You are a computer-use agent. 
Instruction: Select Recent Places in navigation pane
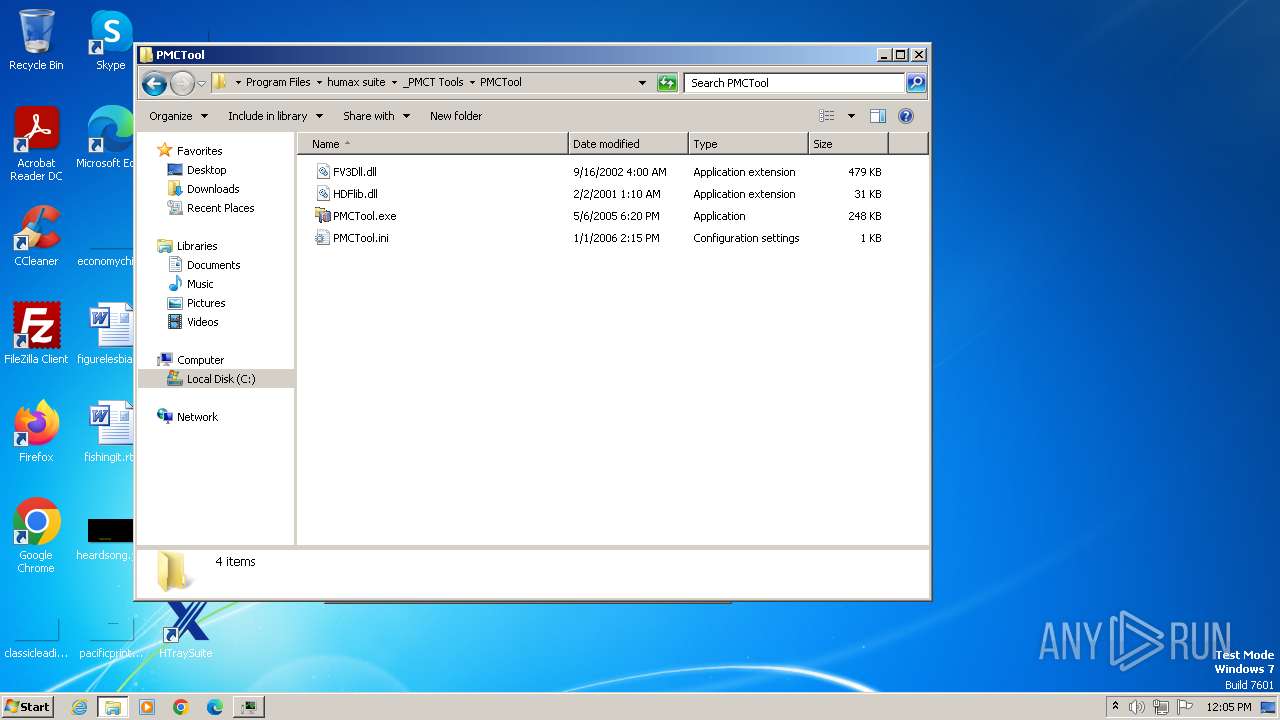click(220, 208)
